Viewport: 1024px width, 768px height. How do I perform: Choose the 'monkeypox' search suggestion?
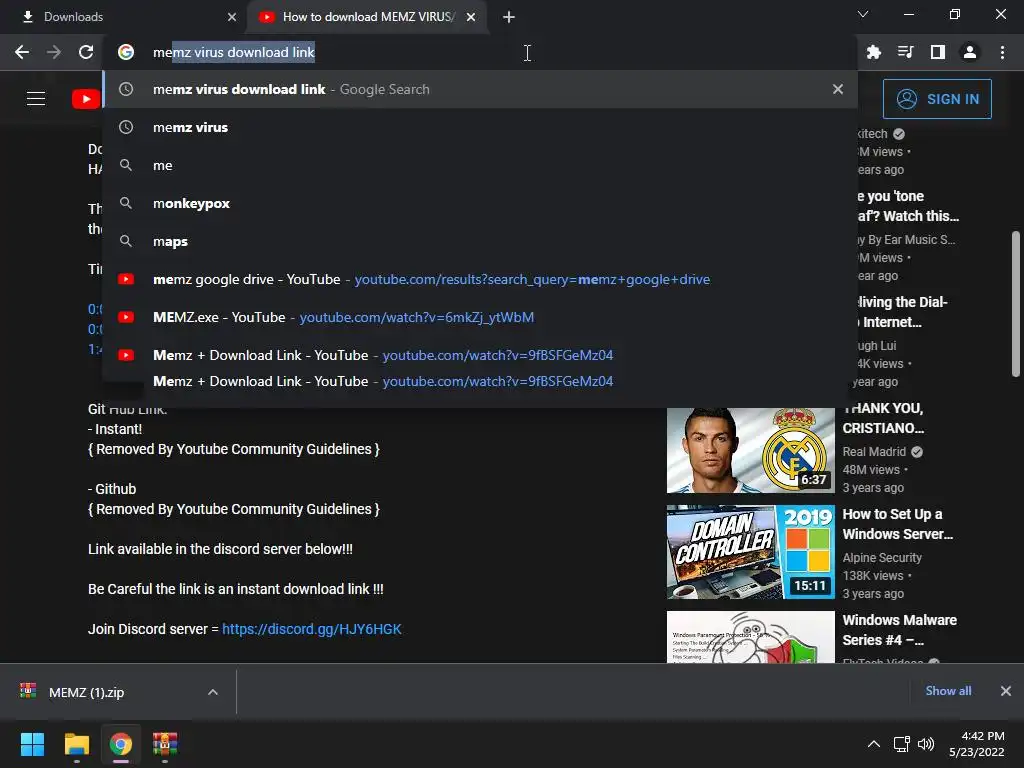tap(480, 203)
